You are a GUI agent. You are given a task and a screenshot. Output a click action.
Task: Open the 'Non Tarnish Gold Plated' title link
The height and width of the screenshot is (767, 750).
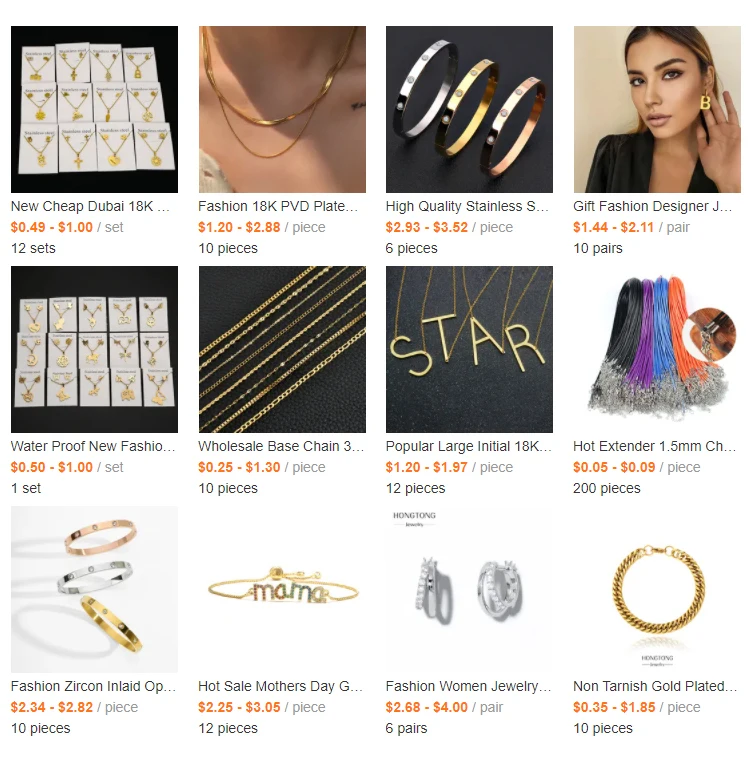[x=656, y=686]
